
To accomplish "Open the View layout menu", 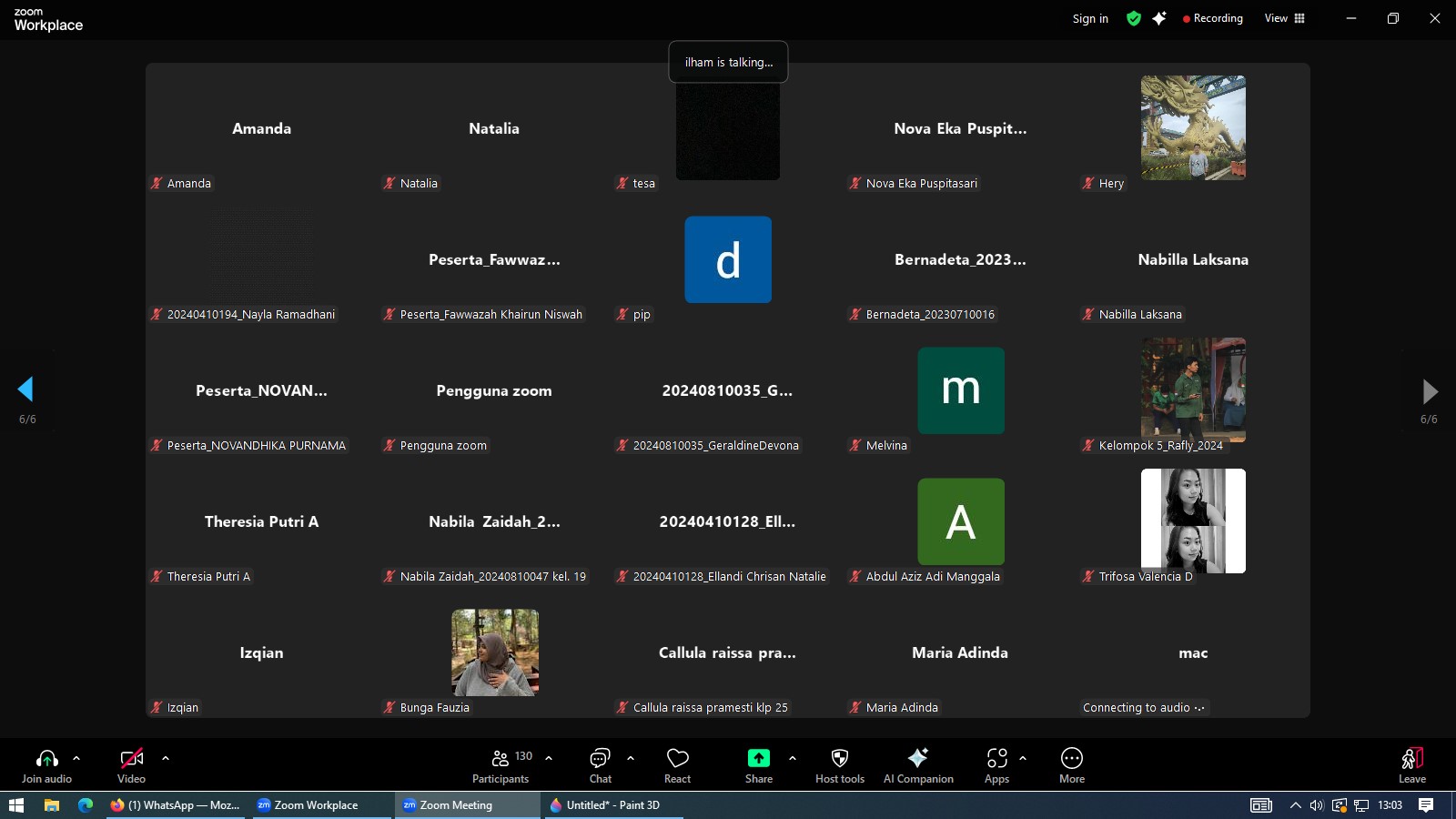I will tap(1284, 18).
